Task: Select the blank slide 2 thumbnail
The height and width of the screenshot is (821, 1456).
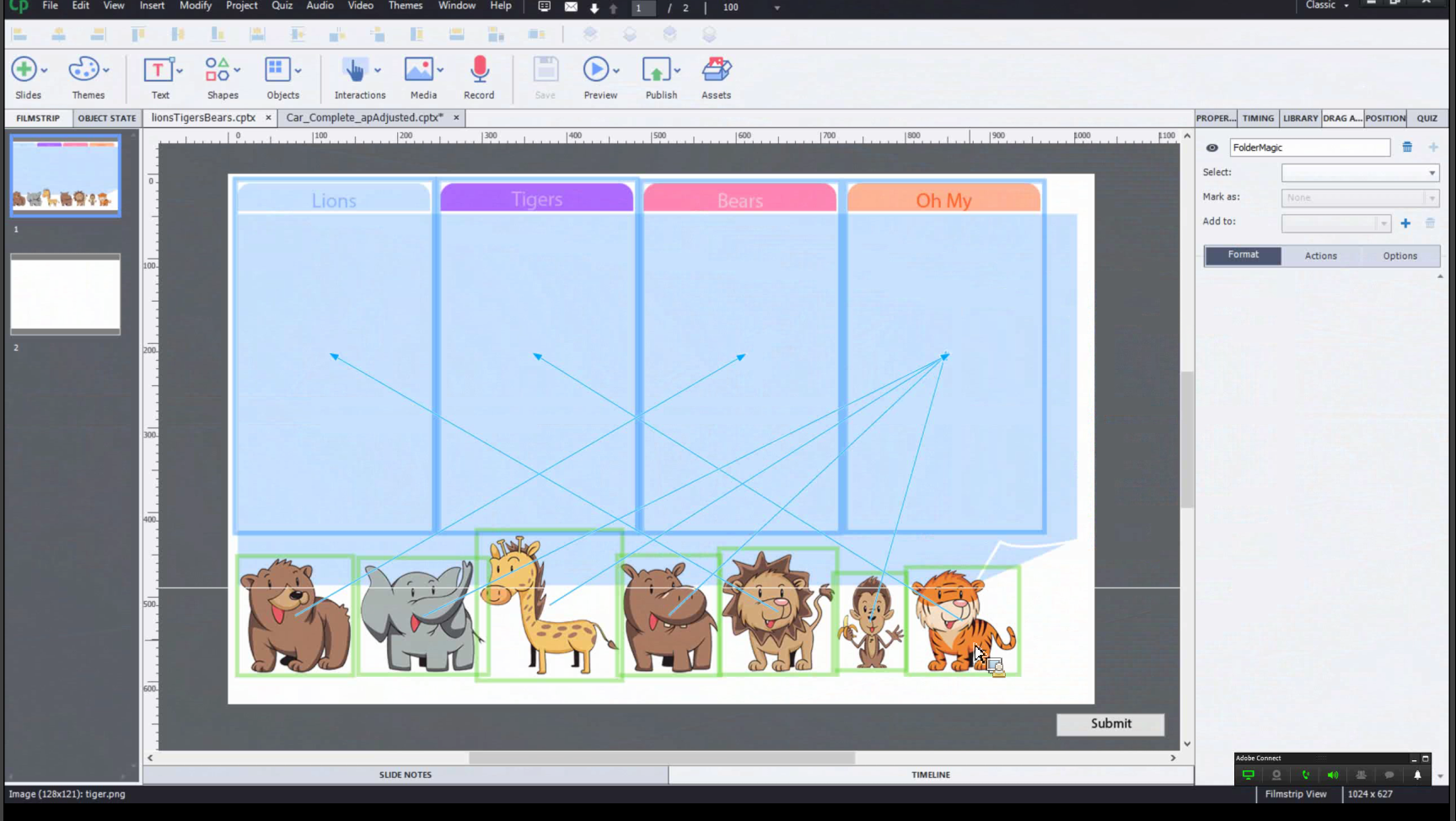Action: click(x=65, y=294)
